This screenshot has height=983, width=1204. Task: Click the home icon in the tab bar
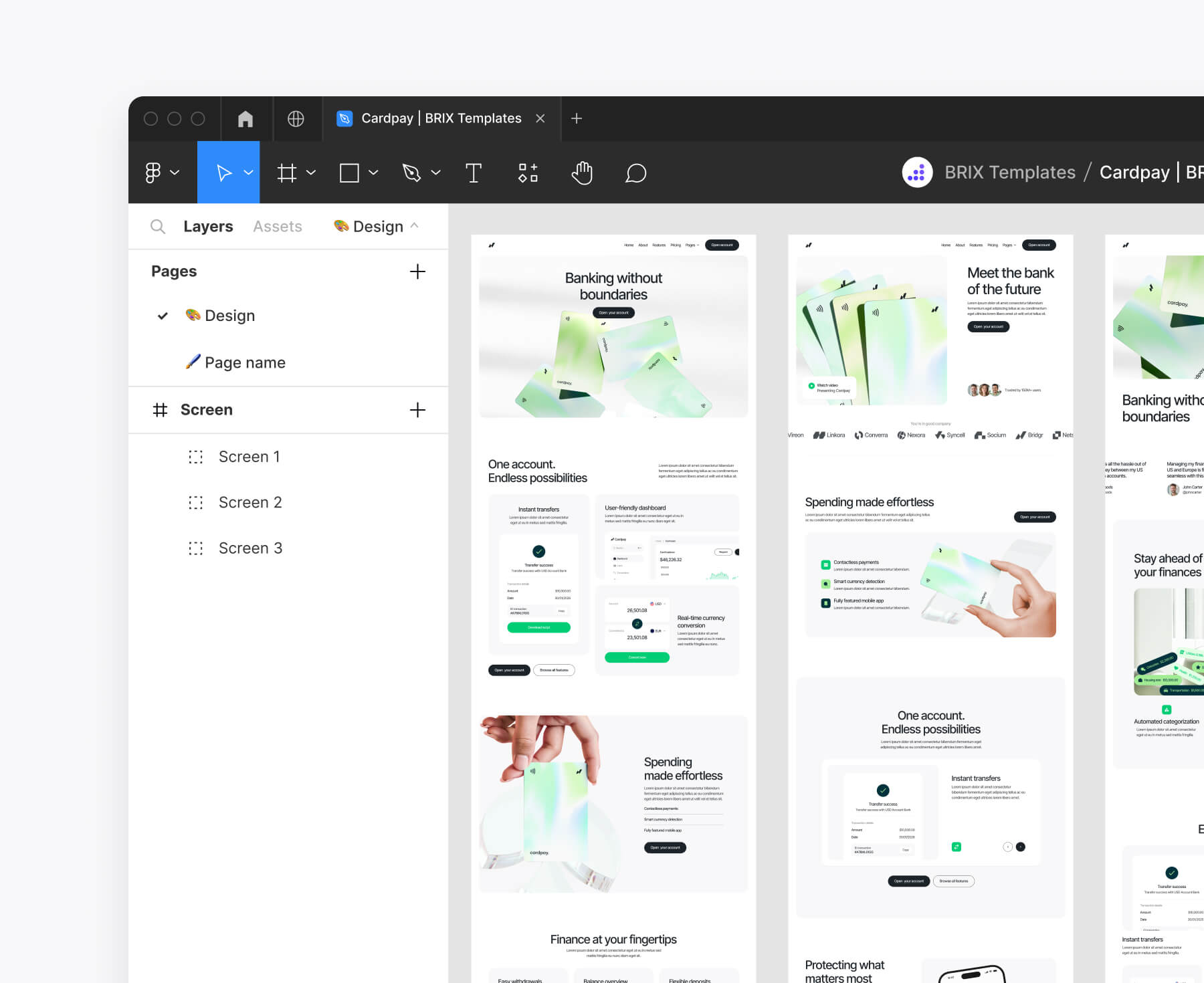pos(245,118)
